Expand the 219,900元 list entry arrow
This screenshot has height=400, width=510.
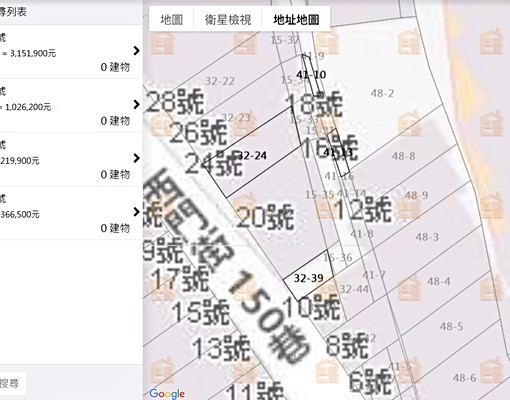point(136,158)
